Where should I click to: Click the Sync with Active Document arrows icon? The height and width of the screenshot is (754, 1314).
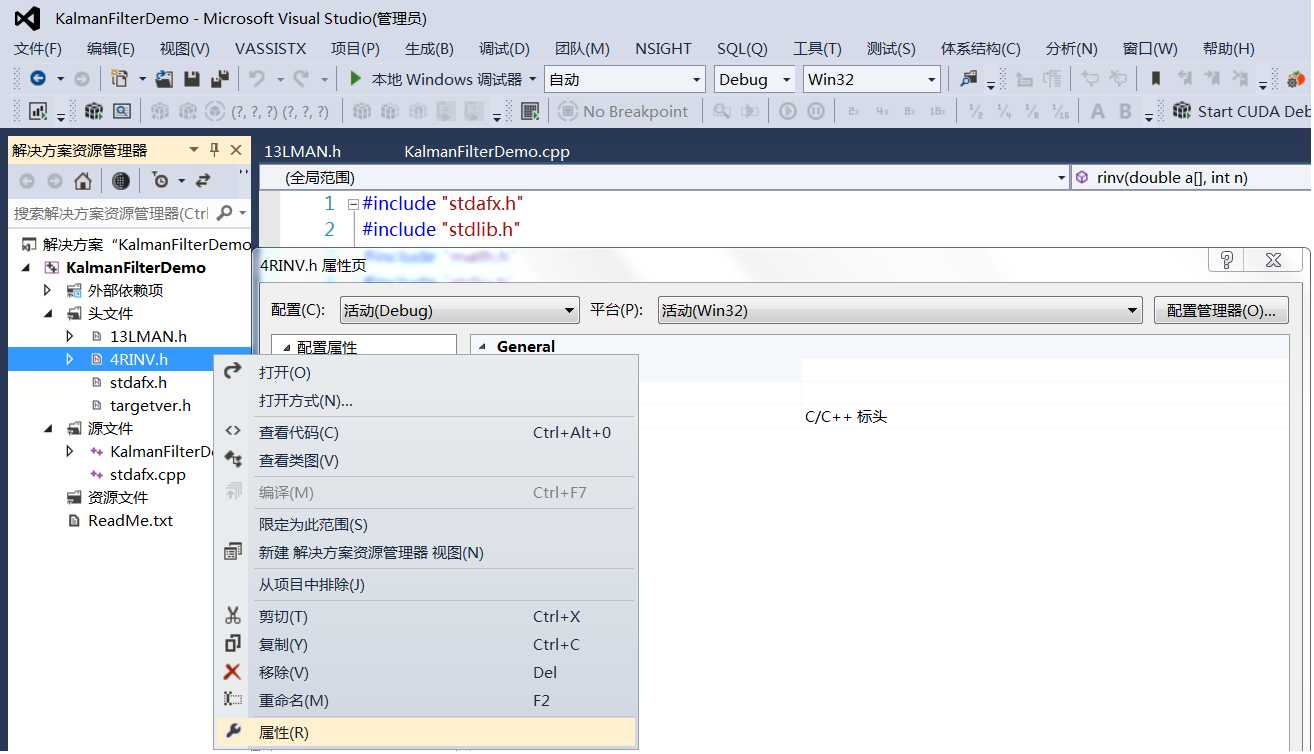point(203,181)
